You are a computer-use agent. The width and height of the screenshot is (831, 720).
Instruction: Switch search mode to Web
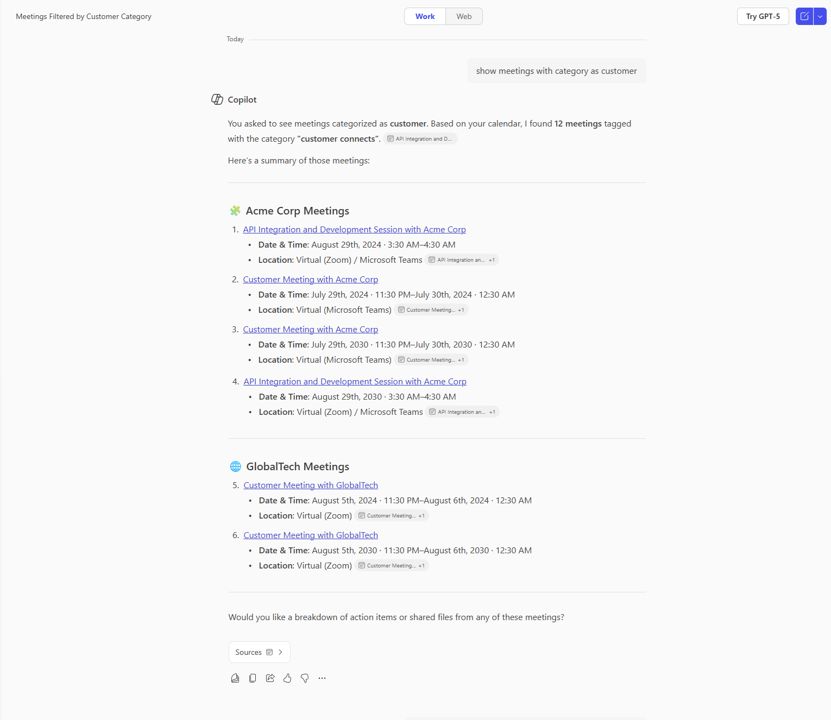coord(462,16)
